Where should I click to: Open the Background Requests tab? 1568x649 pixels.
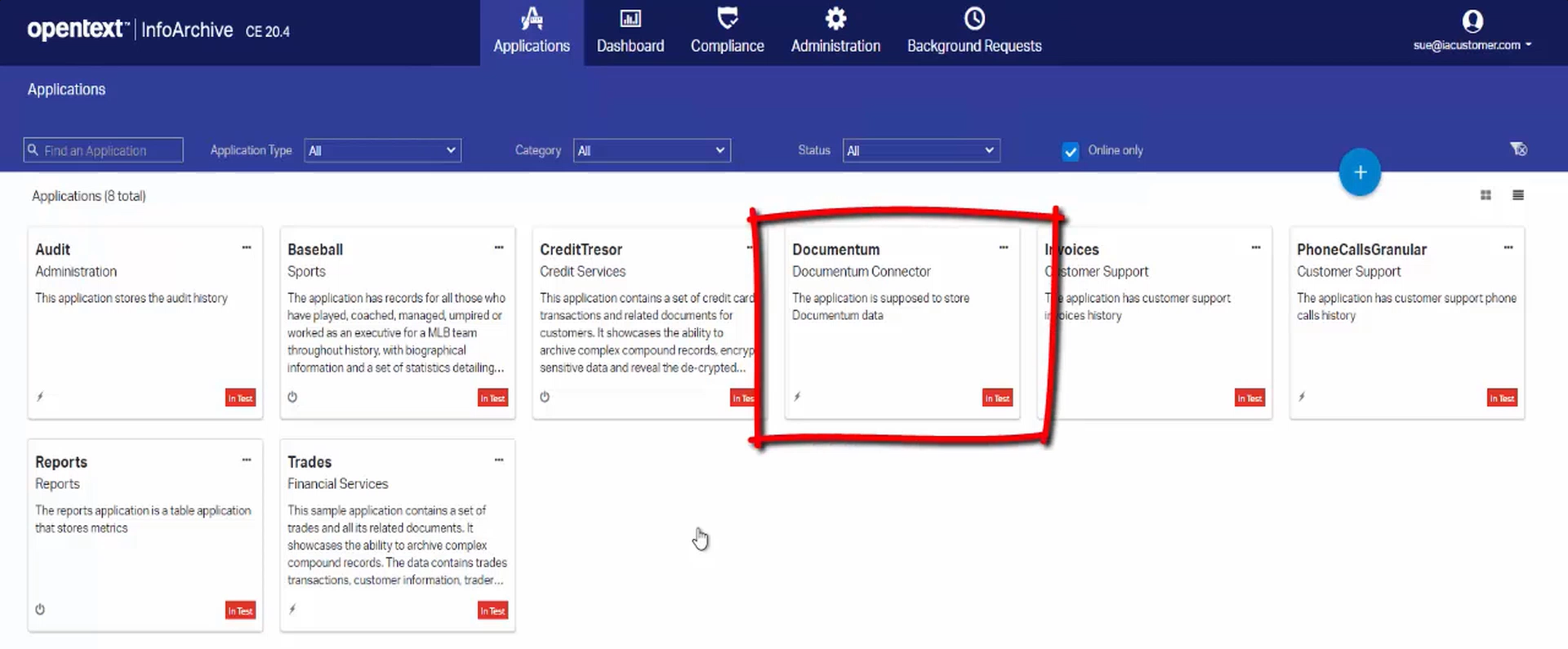point(974,32)
